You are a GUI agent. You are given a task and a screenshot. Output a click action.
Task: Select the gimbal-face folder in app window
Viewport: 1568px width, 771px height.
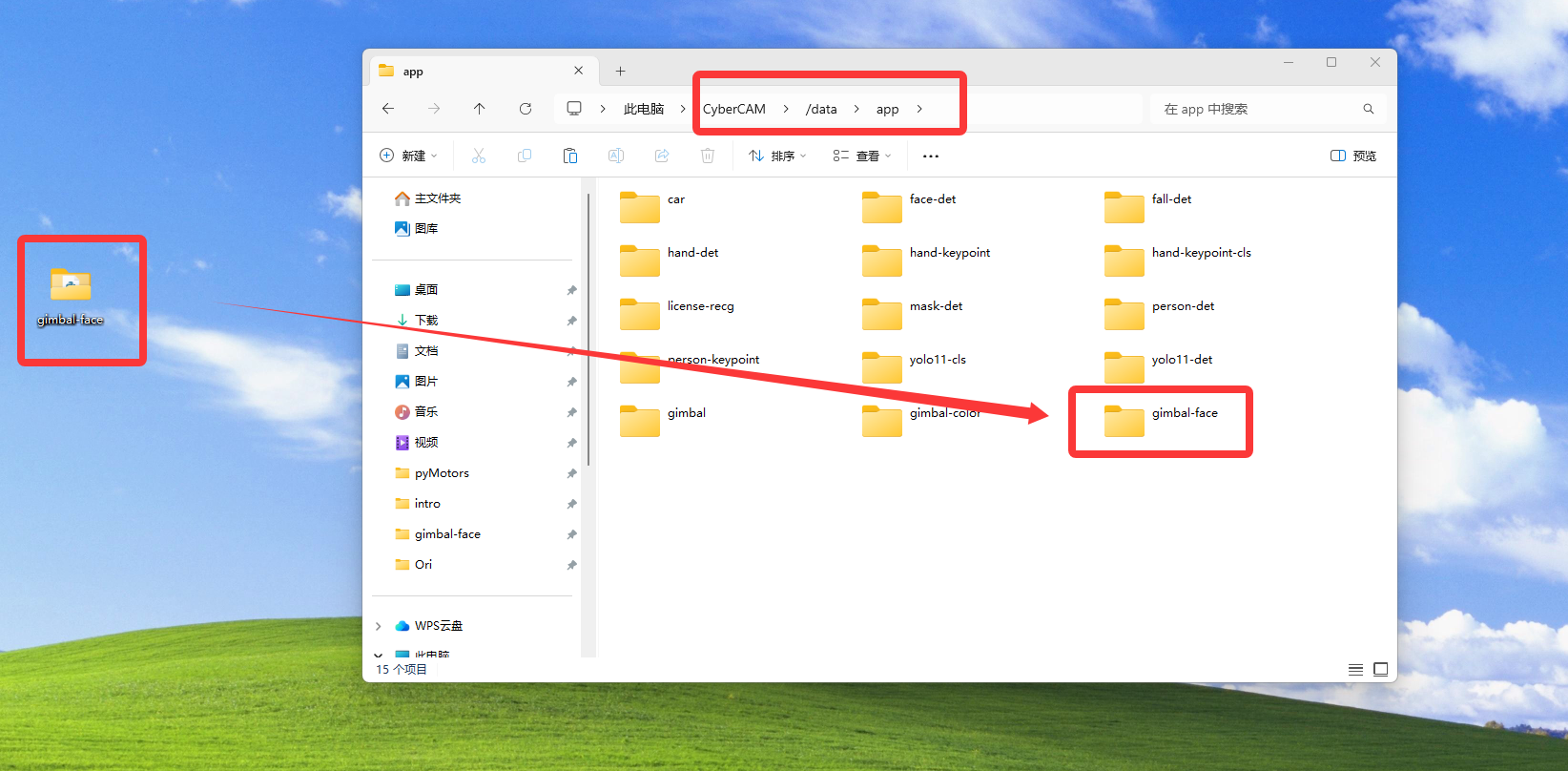pos(1162,420)
